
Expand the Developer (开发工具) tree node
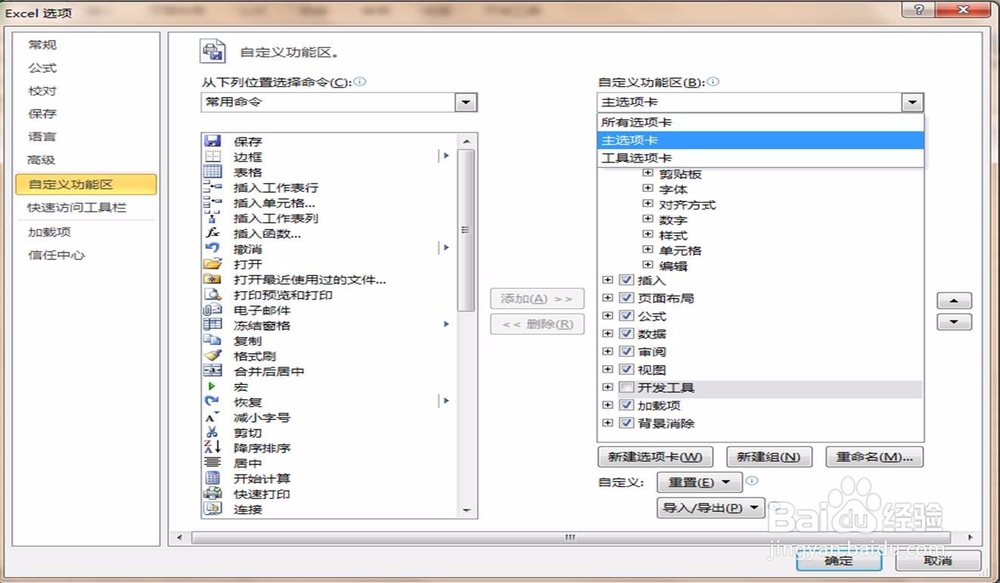point(607,387)
